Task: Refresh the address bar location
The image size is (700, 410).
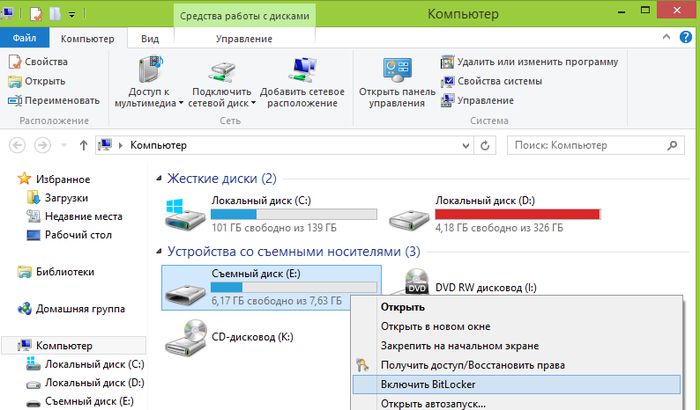Action: (486, 146)
